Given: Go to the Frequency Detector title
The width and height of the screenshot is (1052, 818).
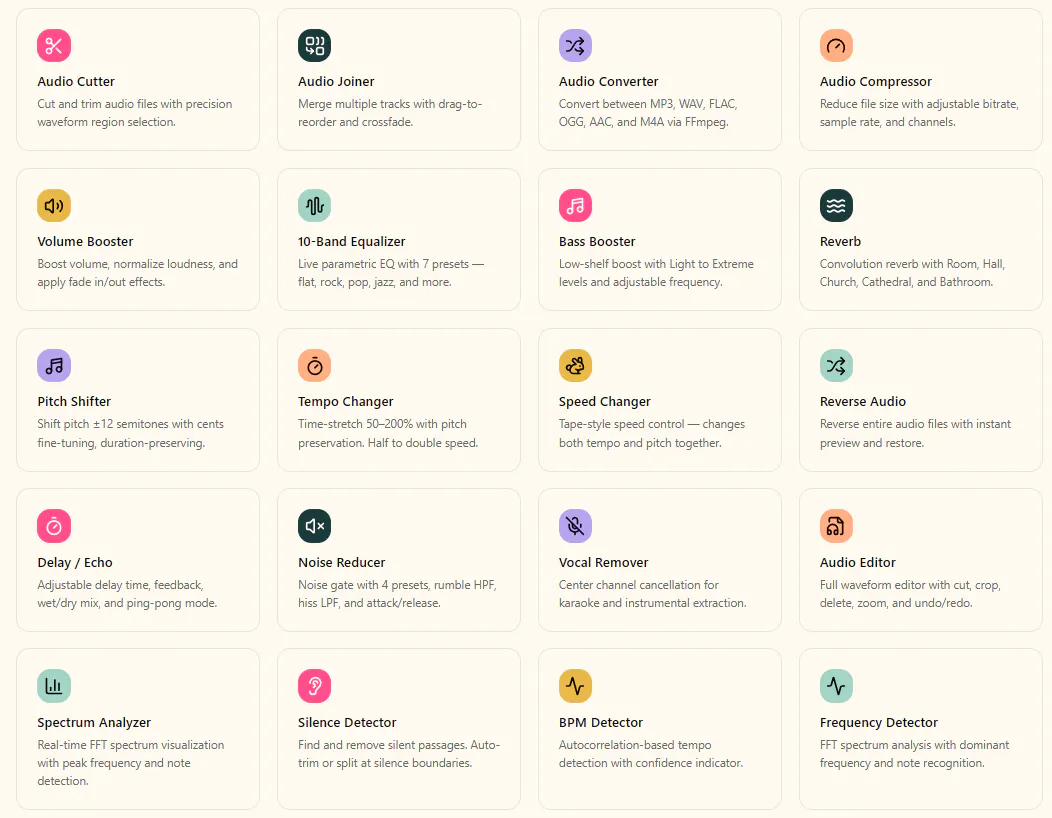Looking at the screenshot, I should [878, 723].
